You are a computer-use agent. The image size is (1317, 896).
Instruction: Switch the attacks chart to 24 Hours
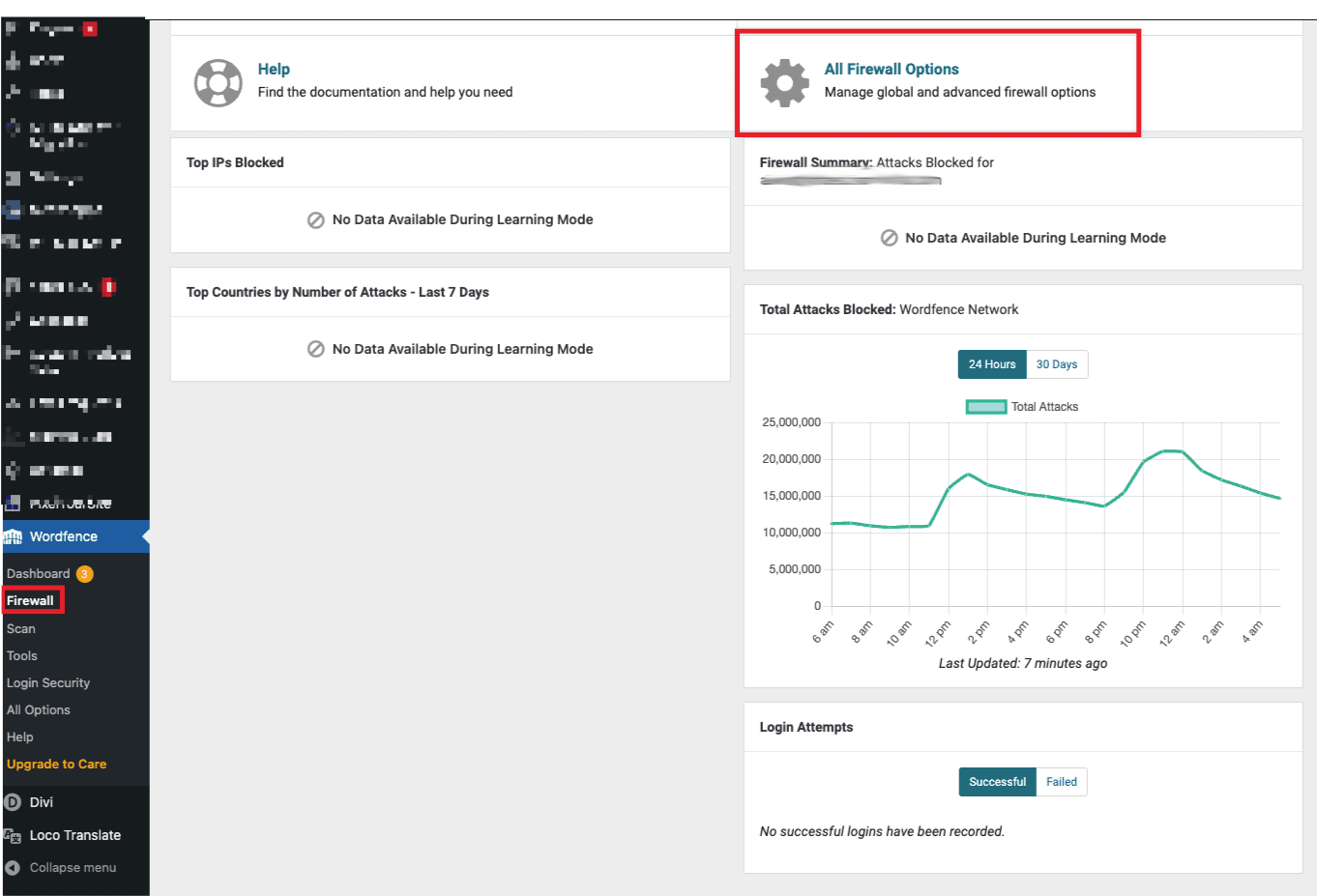(992, 364)
